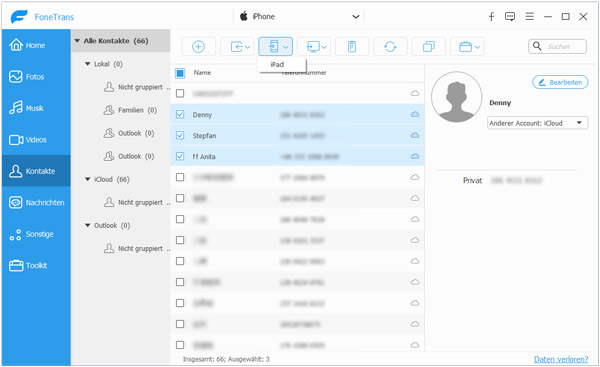The height and width of the screenshot is (367, 600).
Task: Uncheck the Denny contact checkbox
Action: 180,114
